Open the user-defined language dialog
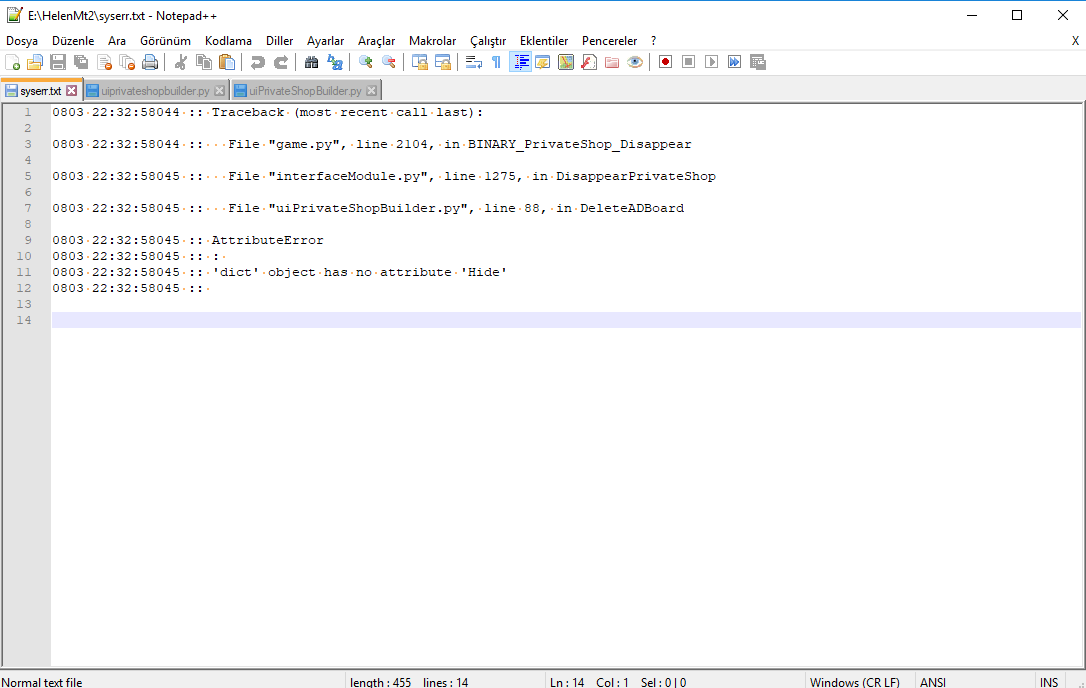 point(543,62)
